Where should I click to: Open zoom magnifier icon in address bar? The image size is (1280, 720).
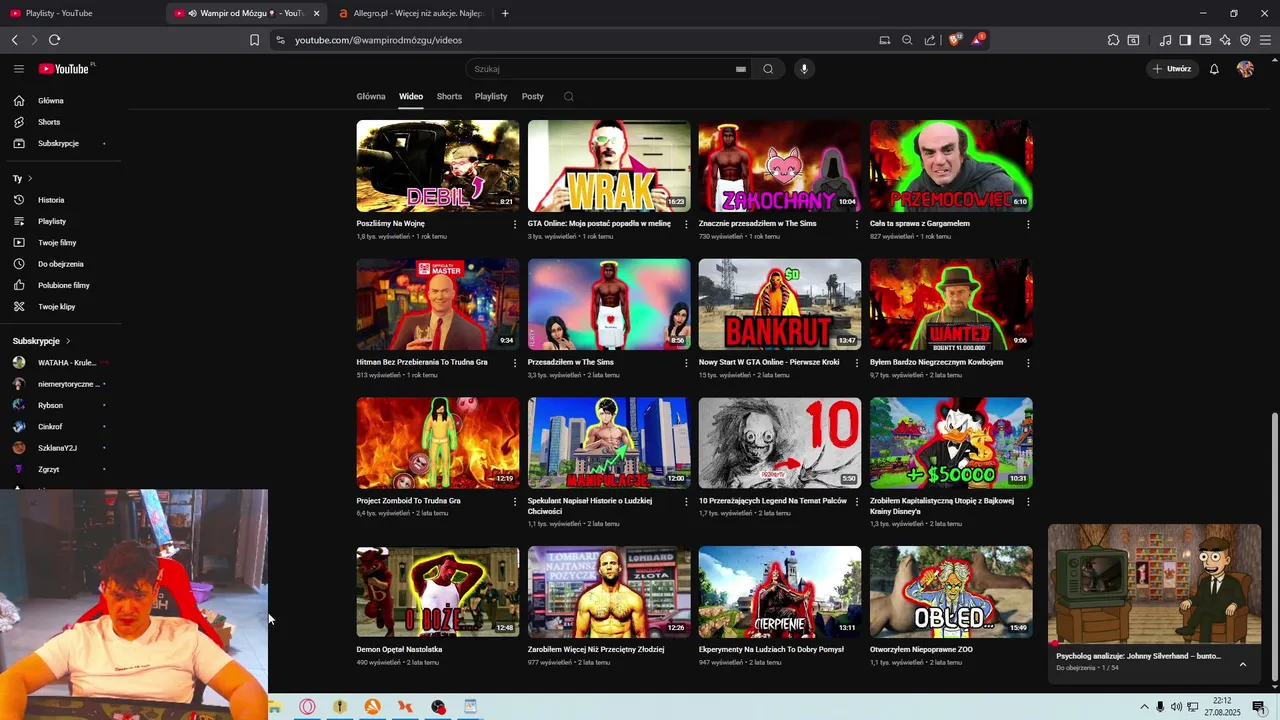pos(907,40)
